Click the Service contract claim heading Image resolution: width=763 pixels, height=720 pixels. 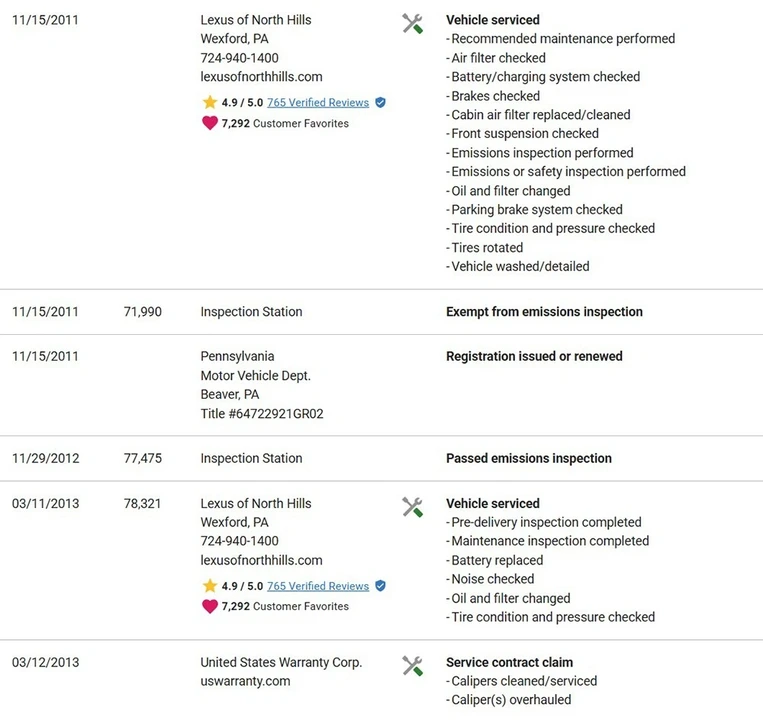509,662
